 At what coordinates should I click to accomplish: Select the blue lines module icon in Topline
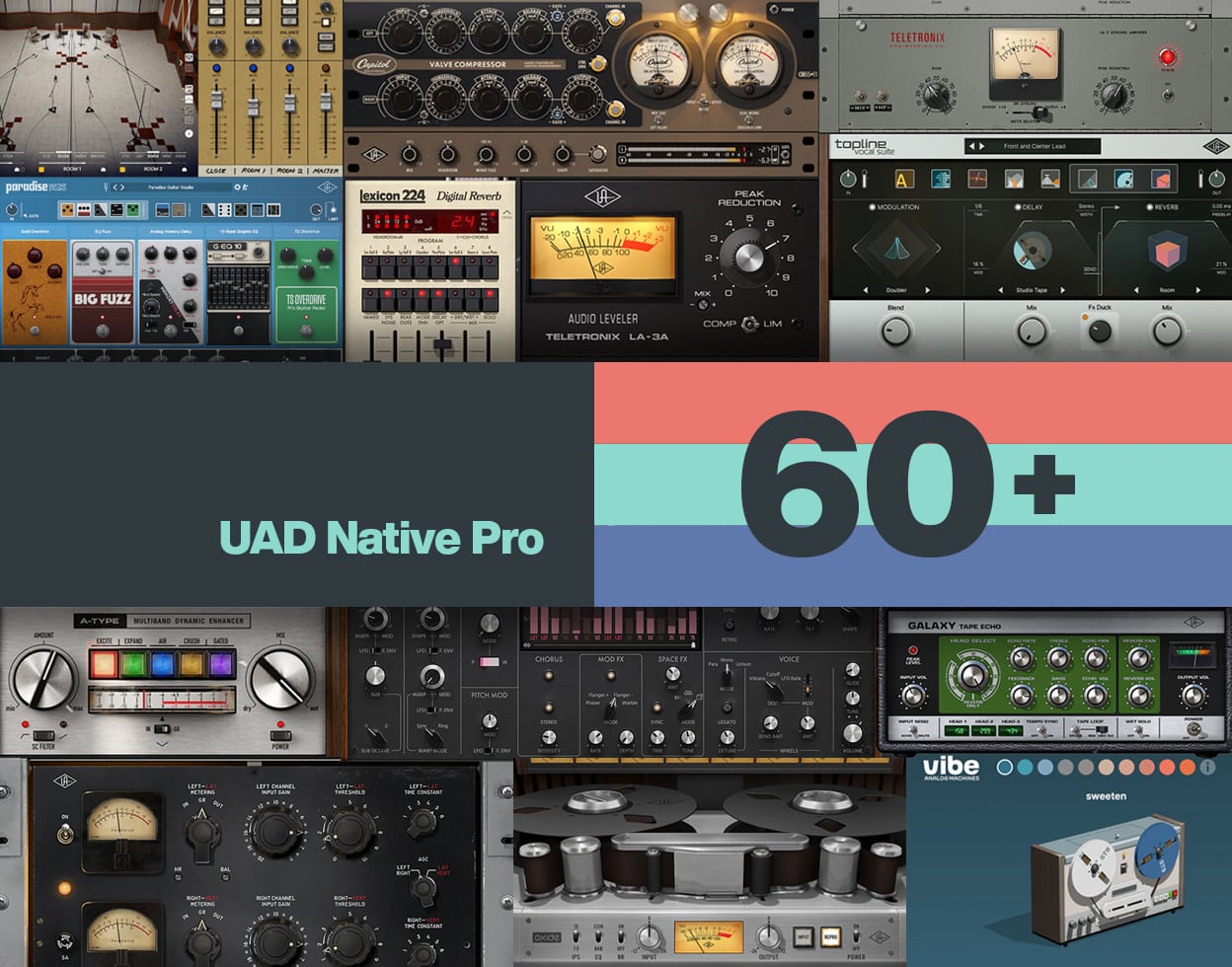coord(939,179)
